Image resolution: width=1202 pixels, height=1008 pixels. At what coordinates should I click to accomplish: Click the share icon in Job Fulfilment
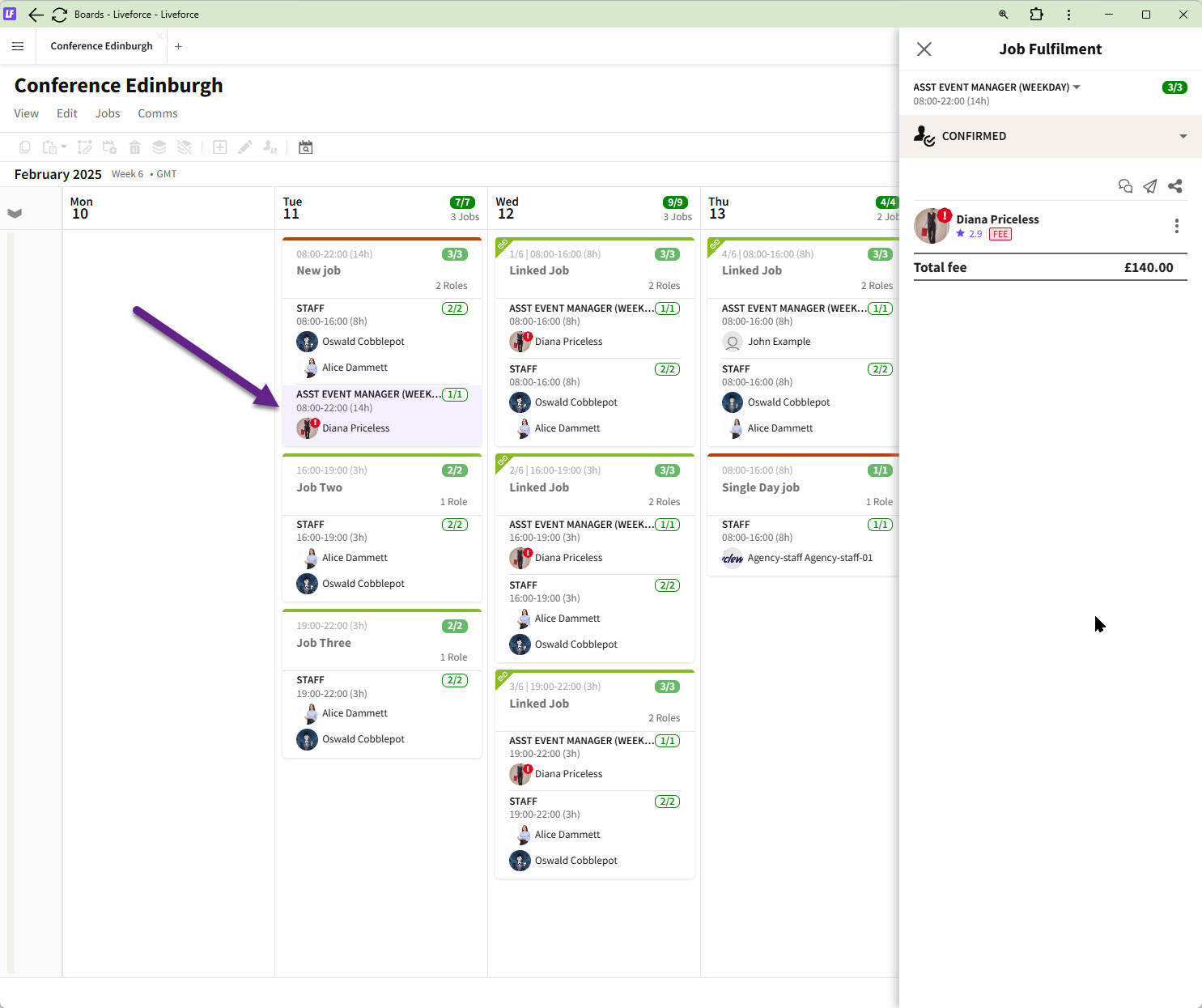(1175, 186)
